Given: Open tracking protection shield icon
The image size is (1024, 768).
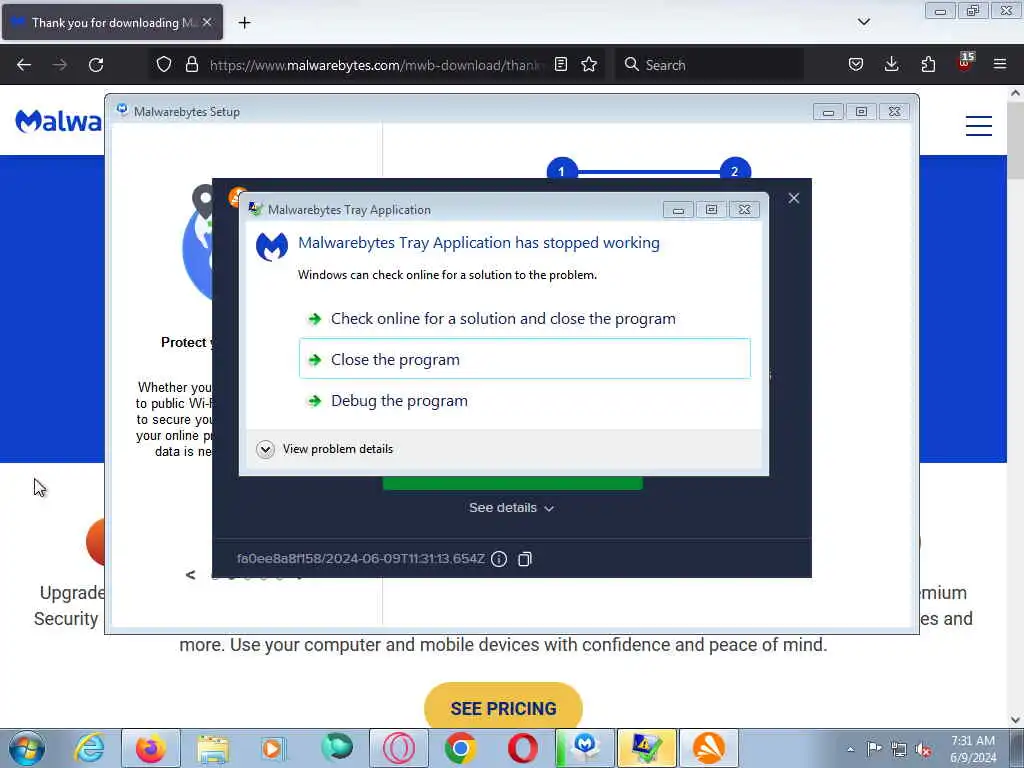Looking at the screenshot, I should pyautogui.click(x=164, y=64).
